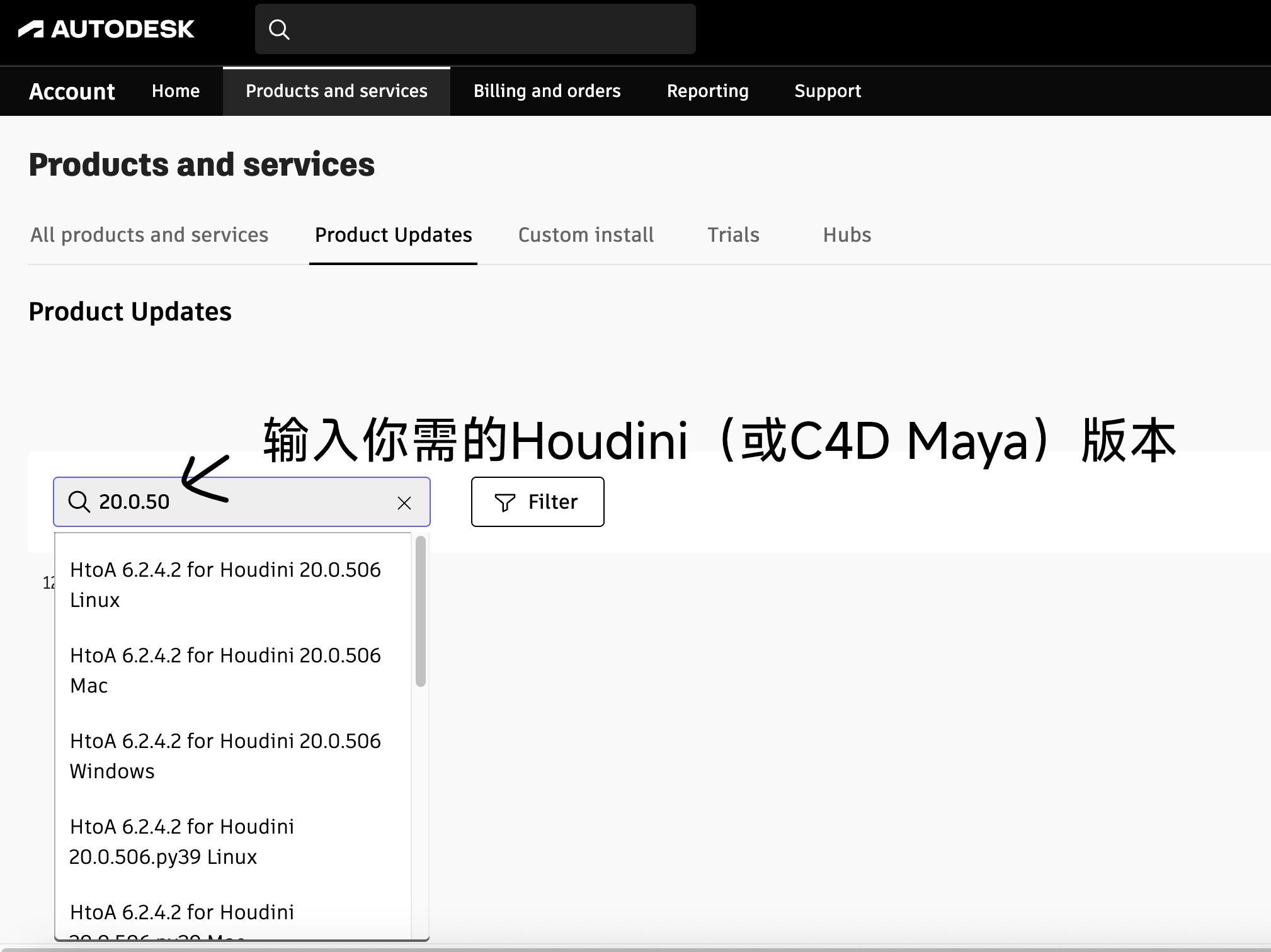This screenshot has width=1271, height=952.
Task: Click the Autodesk logo
Action: tap(108, 28)
